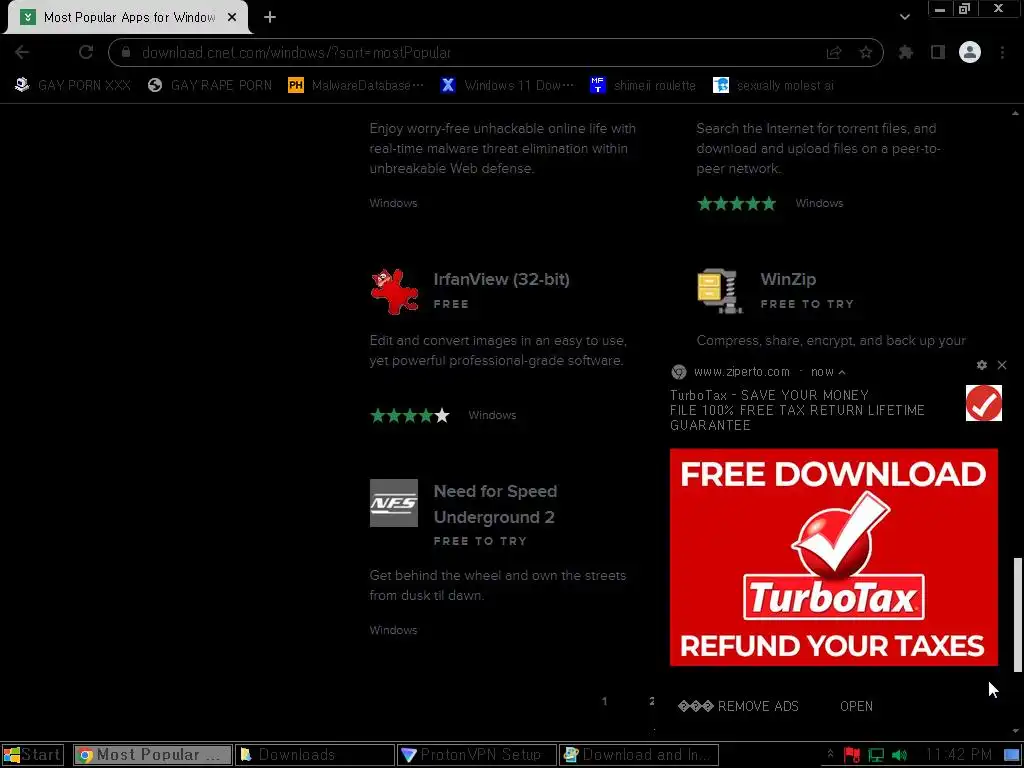Screen dimensions: 1024x768
Task: Click the page scrollbar up arrow
Action: click(x=1016, y=113)
